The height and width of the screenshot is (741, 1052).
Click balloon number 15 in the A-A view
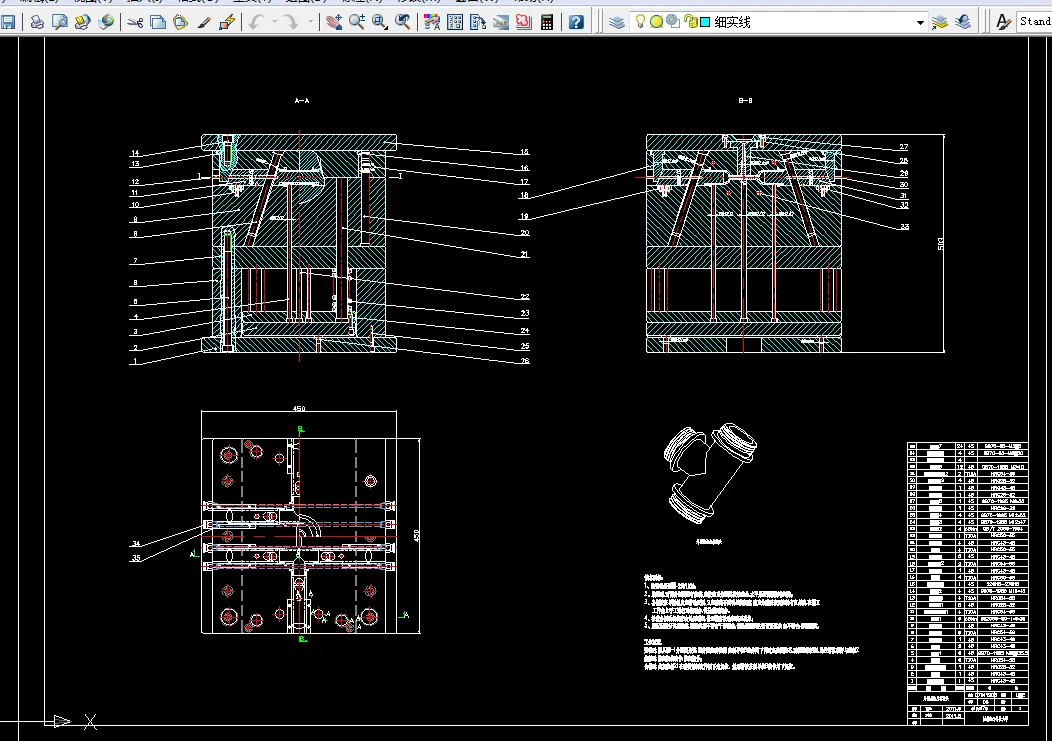[x=525, y=152]
